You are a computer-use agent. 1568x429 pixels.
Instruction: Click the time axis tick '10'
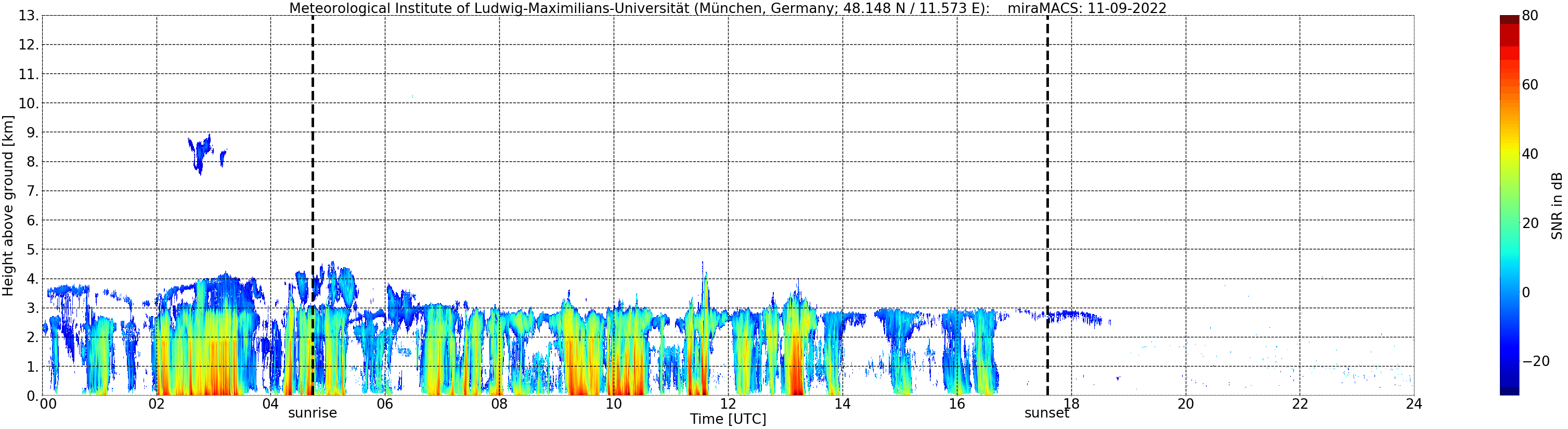614,404
